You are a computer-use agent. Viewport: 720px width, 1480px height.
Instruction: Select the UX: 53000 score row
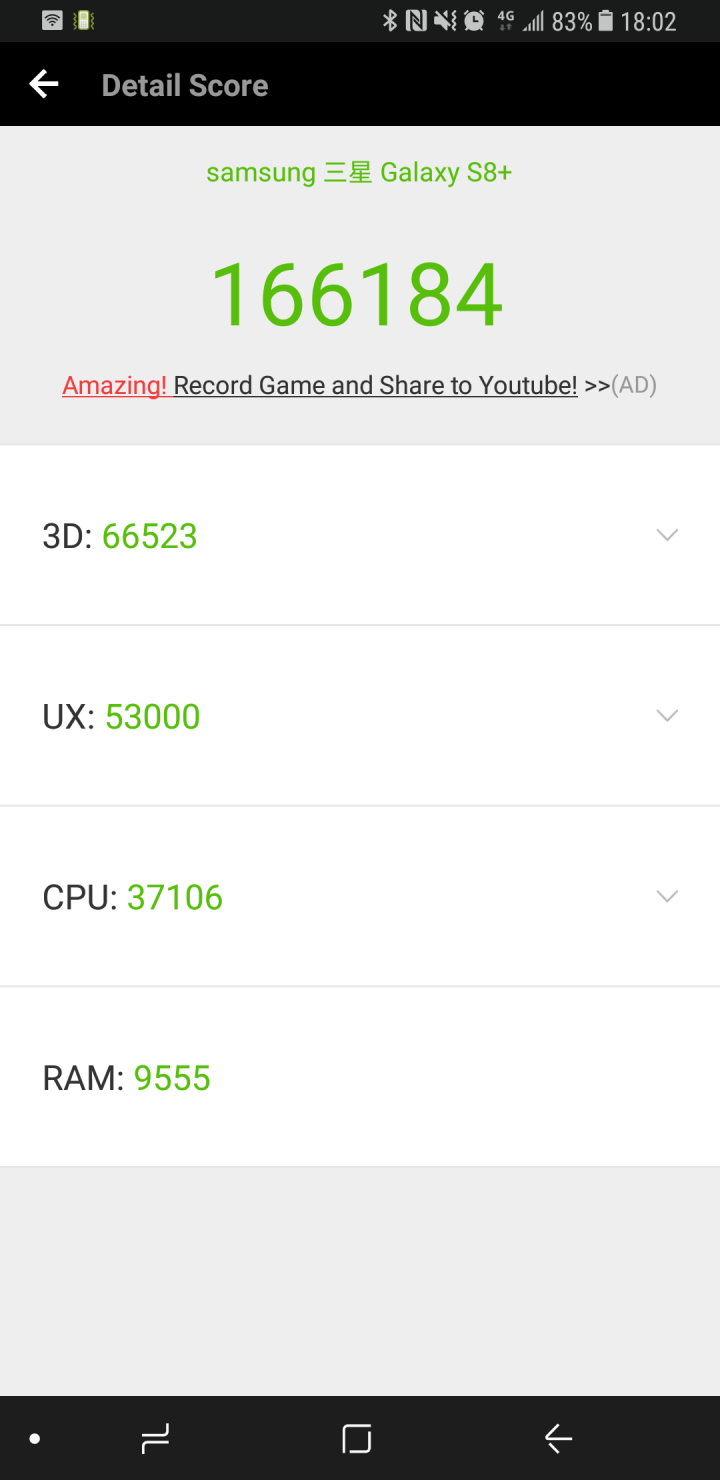(300, 717)
